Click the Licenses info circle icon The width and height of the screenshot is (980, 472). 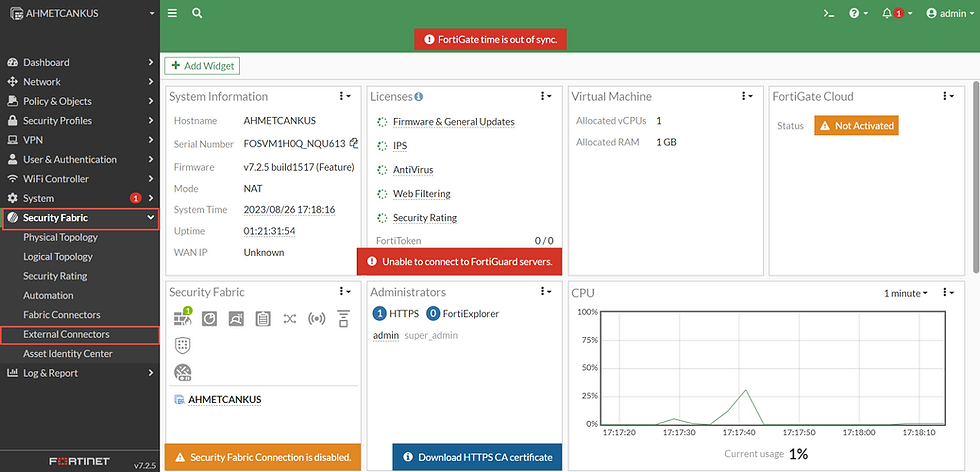[x=419, y=97]
